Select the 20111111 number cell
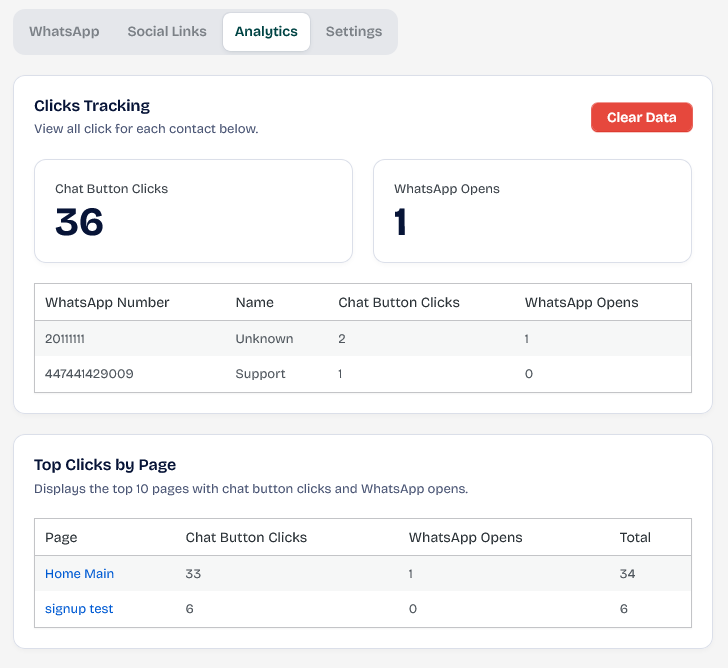 [x=65, y=338]
